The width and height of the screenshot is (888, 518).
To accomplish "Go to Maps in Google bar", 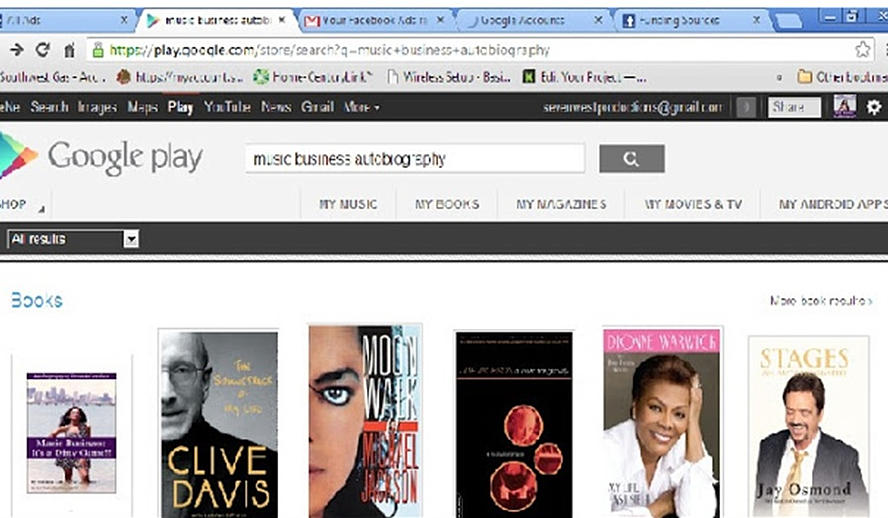I will tap(142, 106).
